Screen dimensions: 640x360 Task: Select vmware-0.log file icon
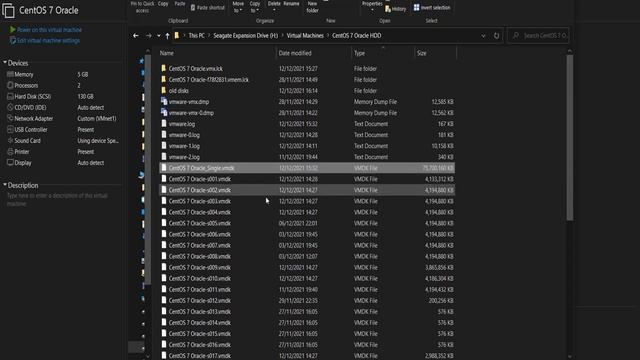click(x=164, y=134)
